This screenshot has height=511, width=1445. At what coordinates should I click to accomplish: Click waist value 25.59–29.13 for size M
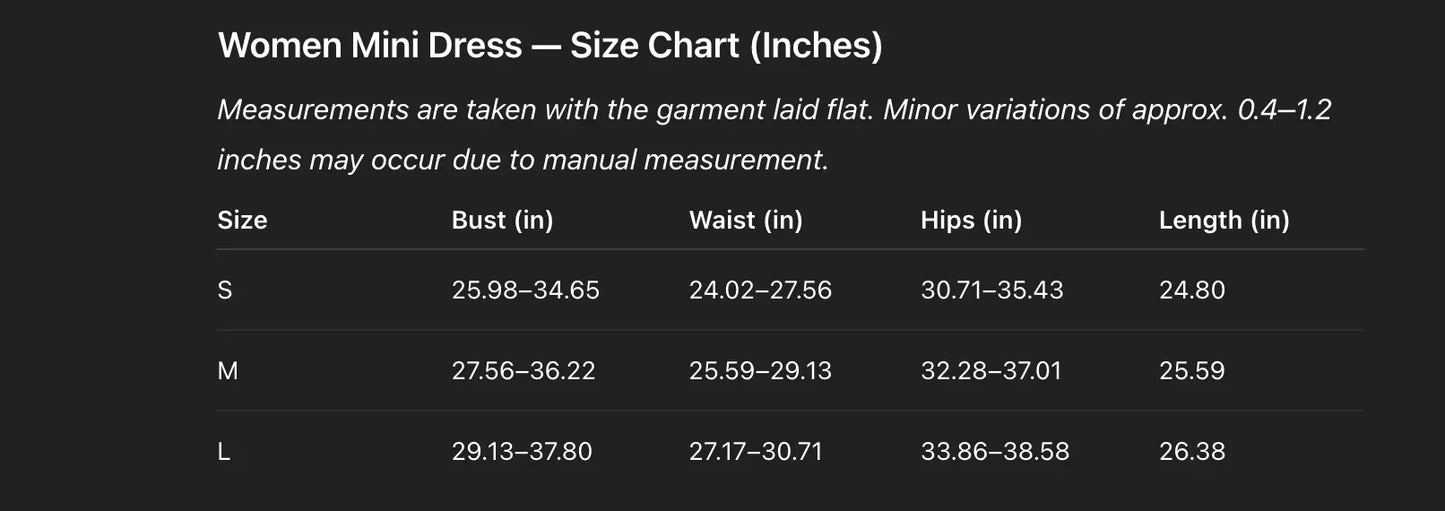[x=760, y=371]
